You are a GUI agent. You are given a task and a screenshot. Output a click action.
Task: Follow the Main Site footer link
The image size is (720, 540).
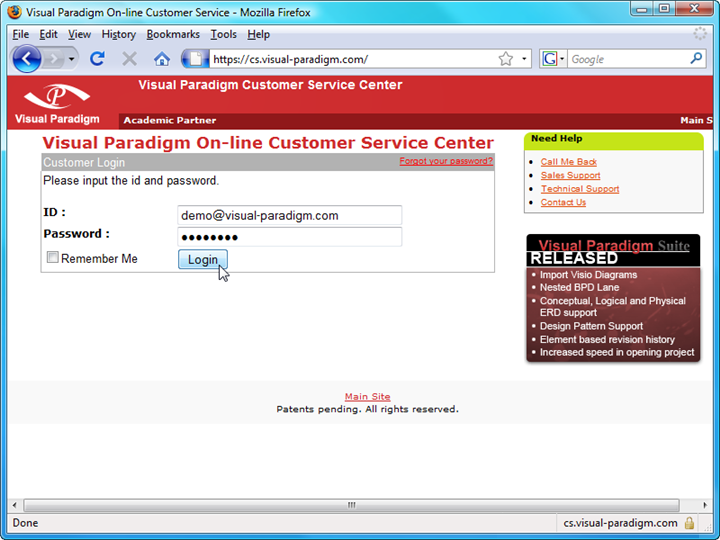pyautogui.click(x=367, y=396)
